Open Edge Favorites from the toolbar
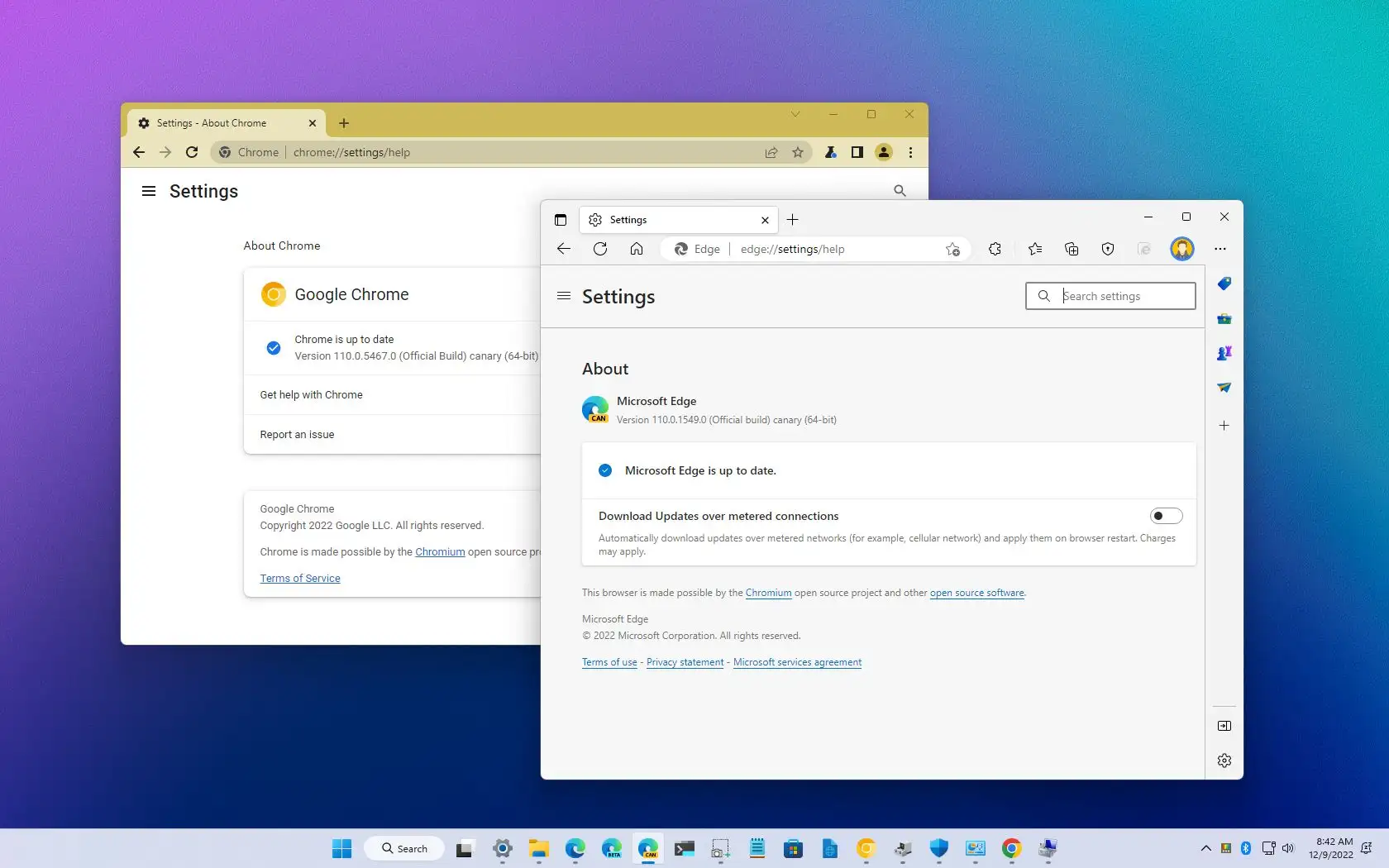This screenshot has height=868, width=1389. coord(1034,249)
